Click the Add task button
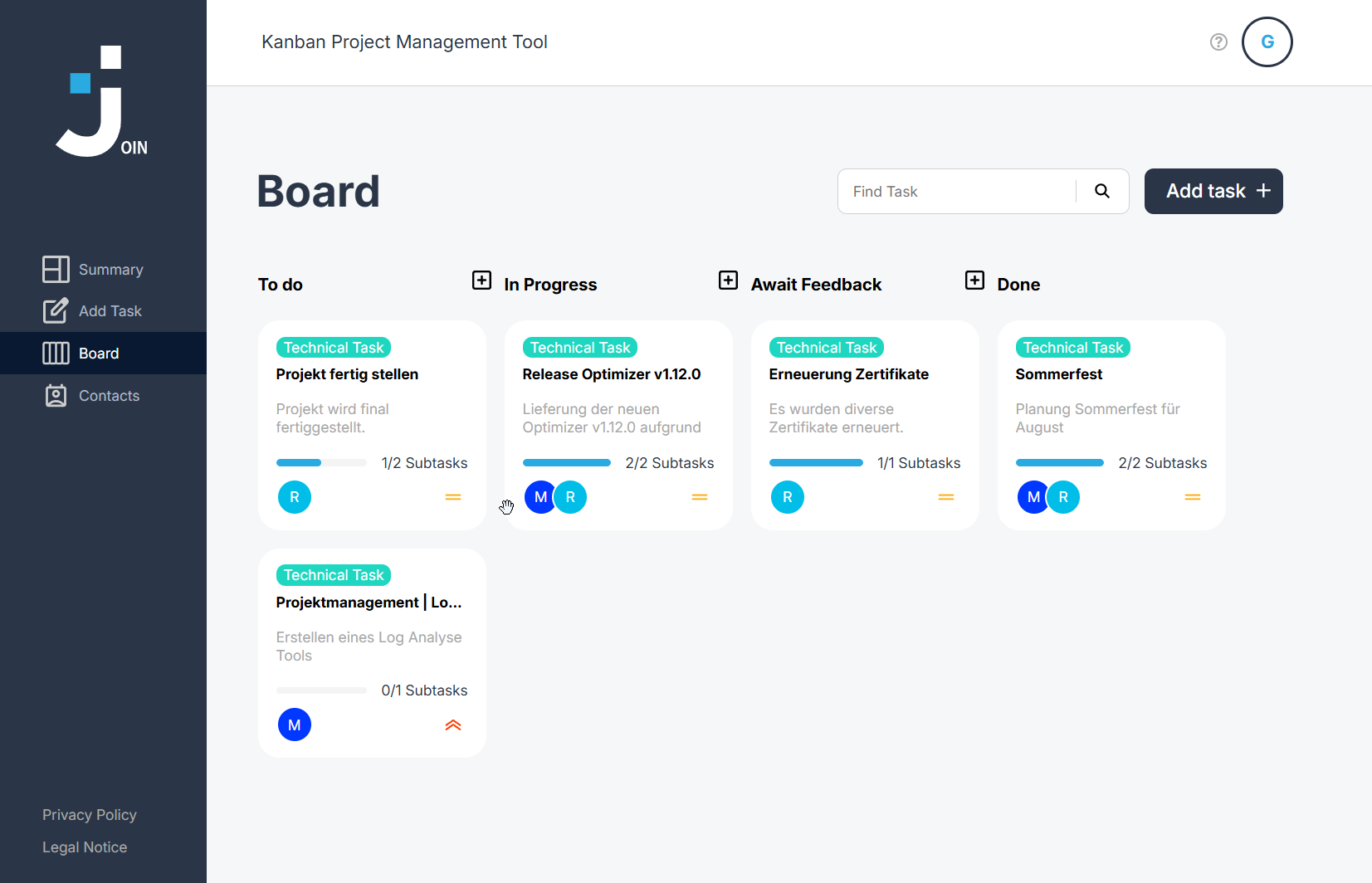The height and width of the screenshot is (883, 1372). tap(1213, 191)
